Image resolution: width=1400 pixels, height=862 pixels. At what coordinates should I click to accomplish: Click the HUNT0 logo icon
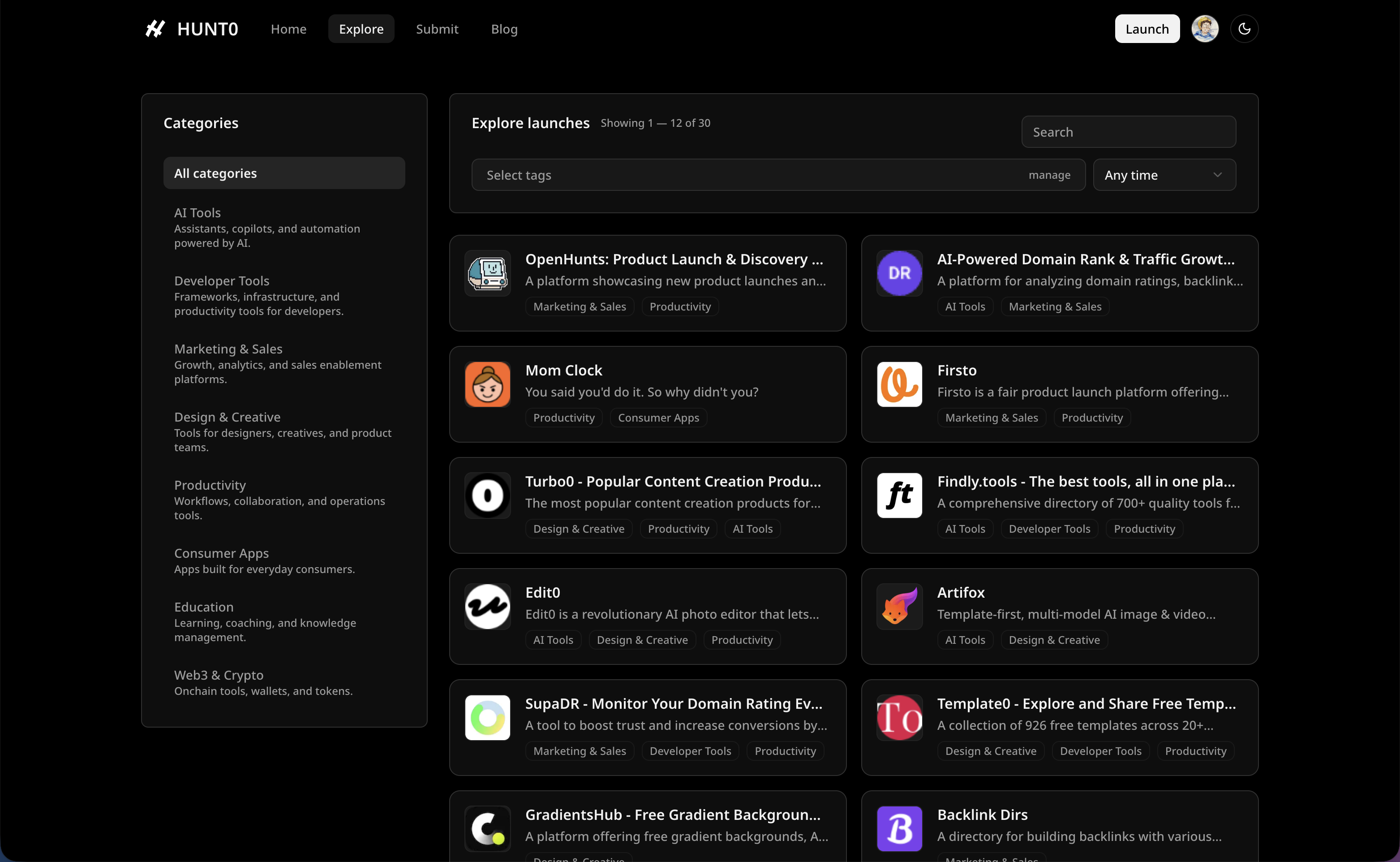pos(155,29)
